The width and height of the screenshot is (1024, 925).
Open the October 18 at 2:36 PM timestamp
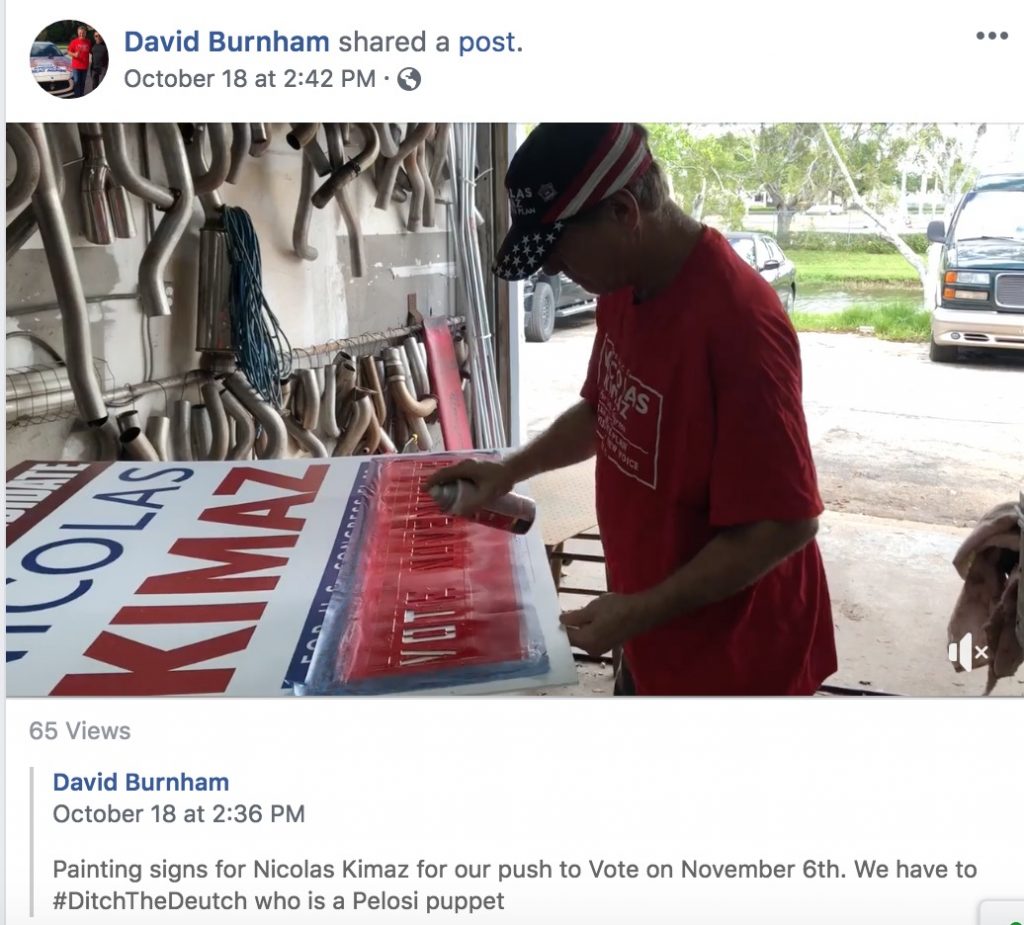click(178, 814)
